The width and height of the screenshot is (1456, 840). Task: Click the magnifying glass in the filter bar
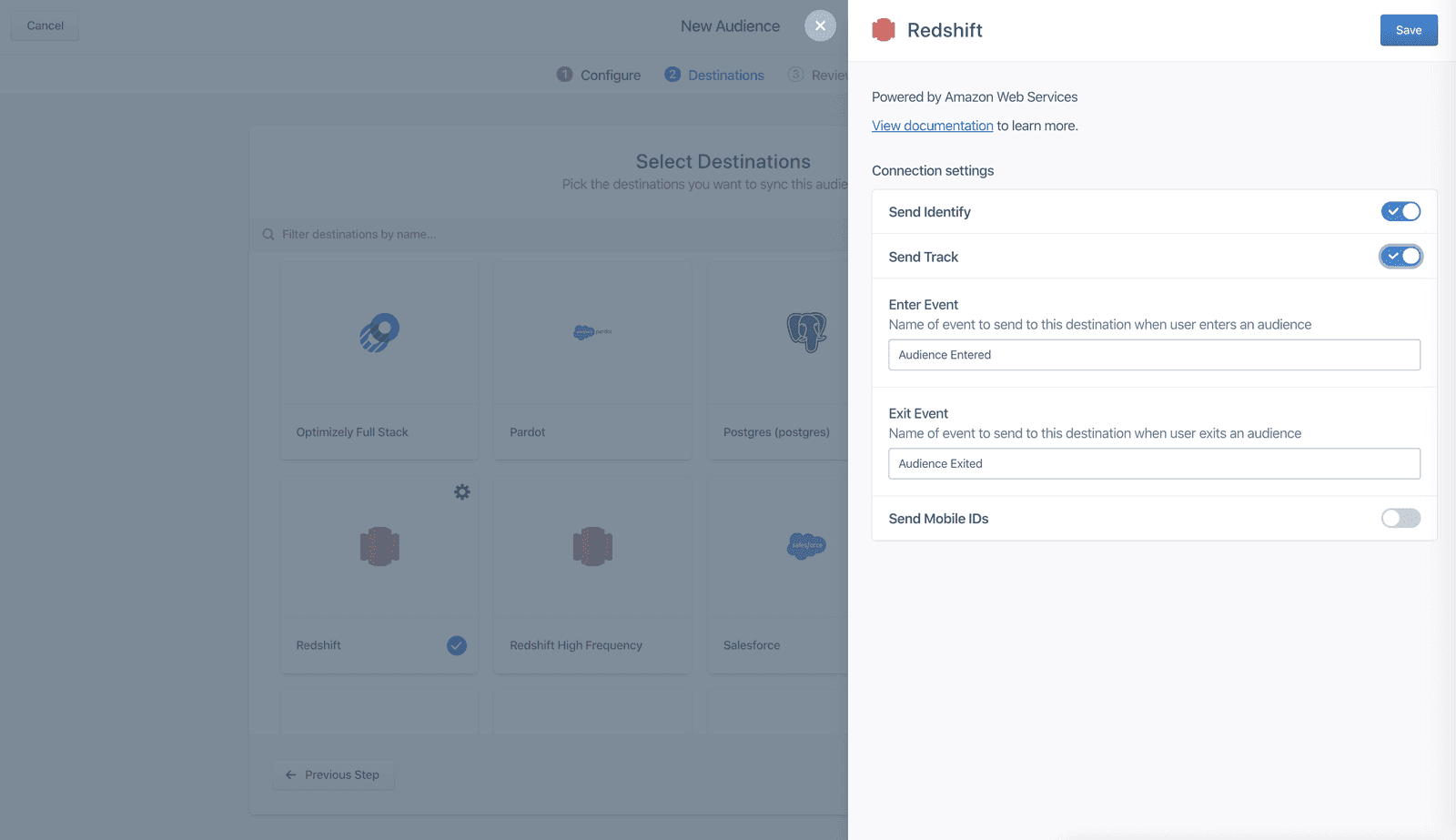pyautogui.click(x=268, y=234)
